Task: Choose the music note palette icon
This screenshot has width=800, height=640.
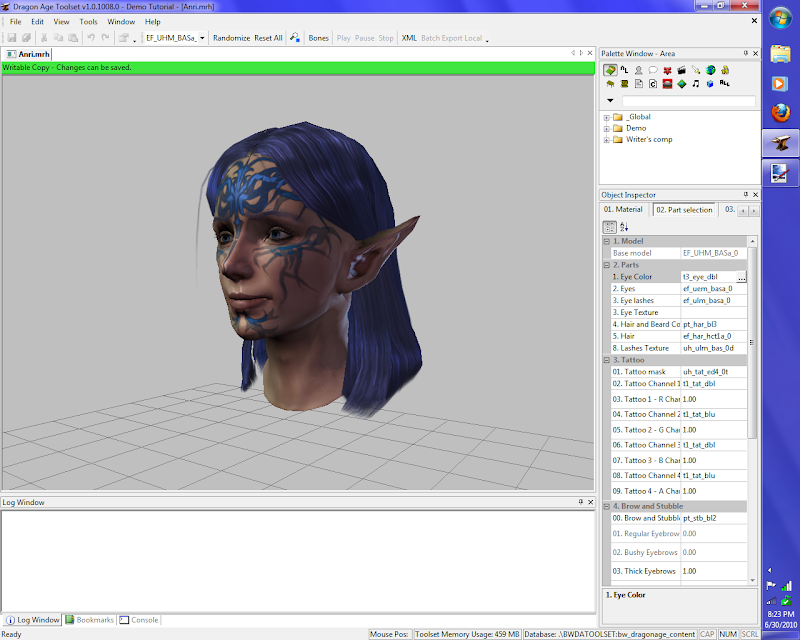Action: point(695,84)
